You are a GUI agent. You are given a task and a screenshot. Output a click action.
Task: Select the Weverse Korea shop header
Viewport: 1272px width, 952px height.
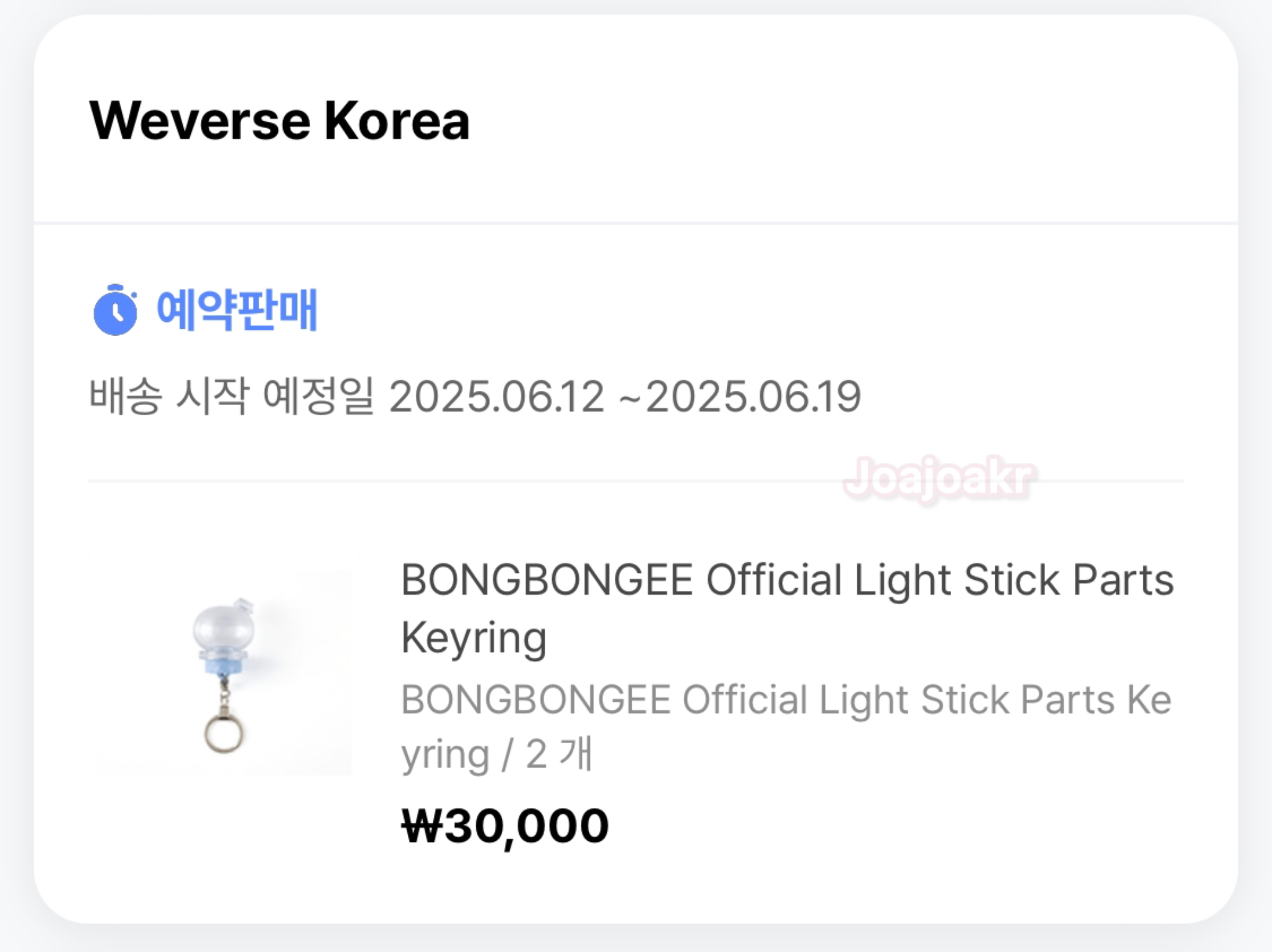[279, 121]
